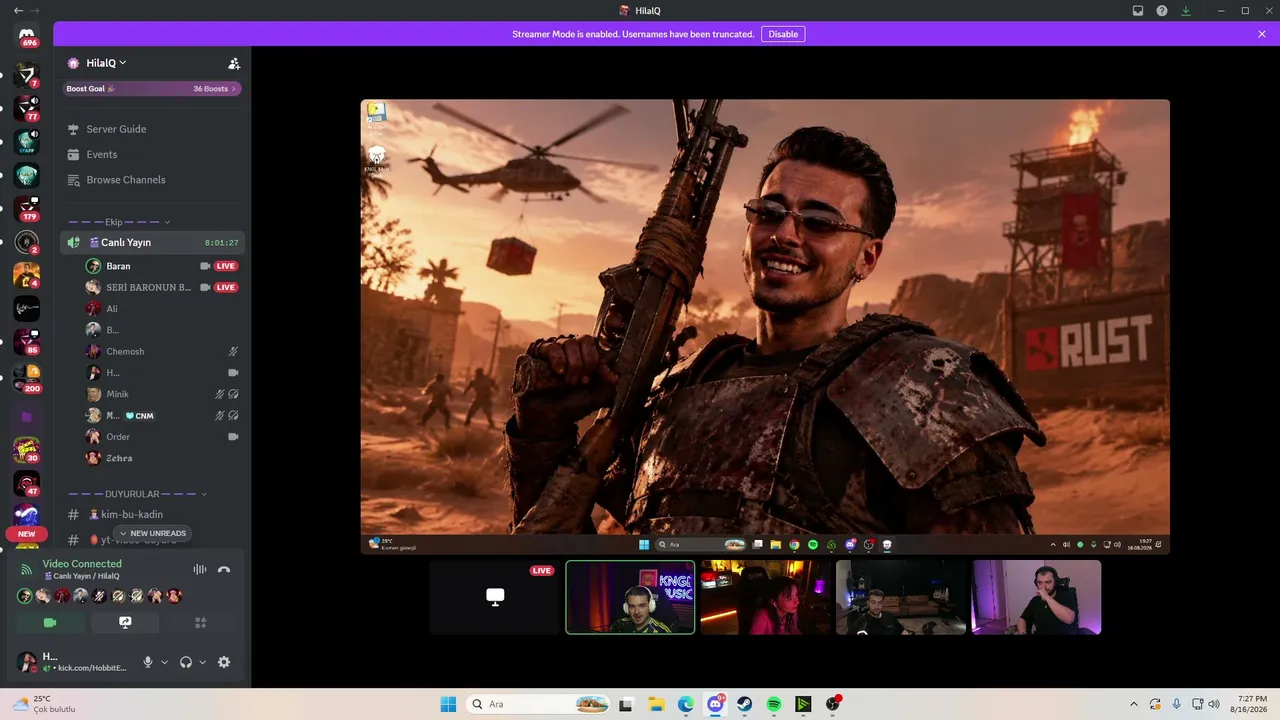This screenshot has height=720, width=1280.
Task: Open Microsoft Edge from the taskbar
Action: pyautogui.click(x=686, y=704)
